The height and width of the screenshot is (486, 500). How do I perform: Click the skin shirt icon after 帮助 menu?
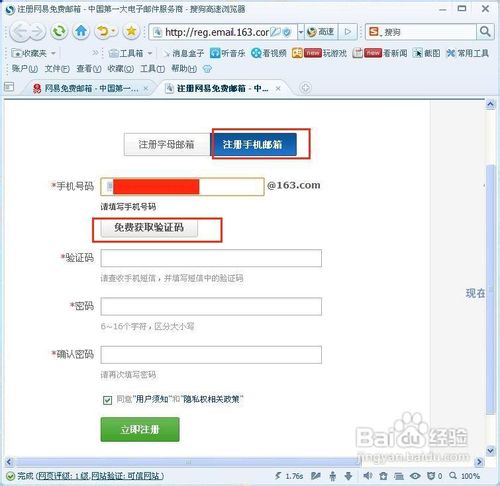tap(207, 69)
